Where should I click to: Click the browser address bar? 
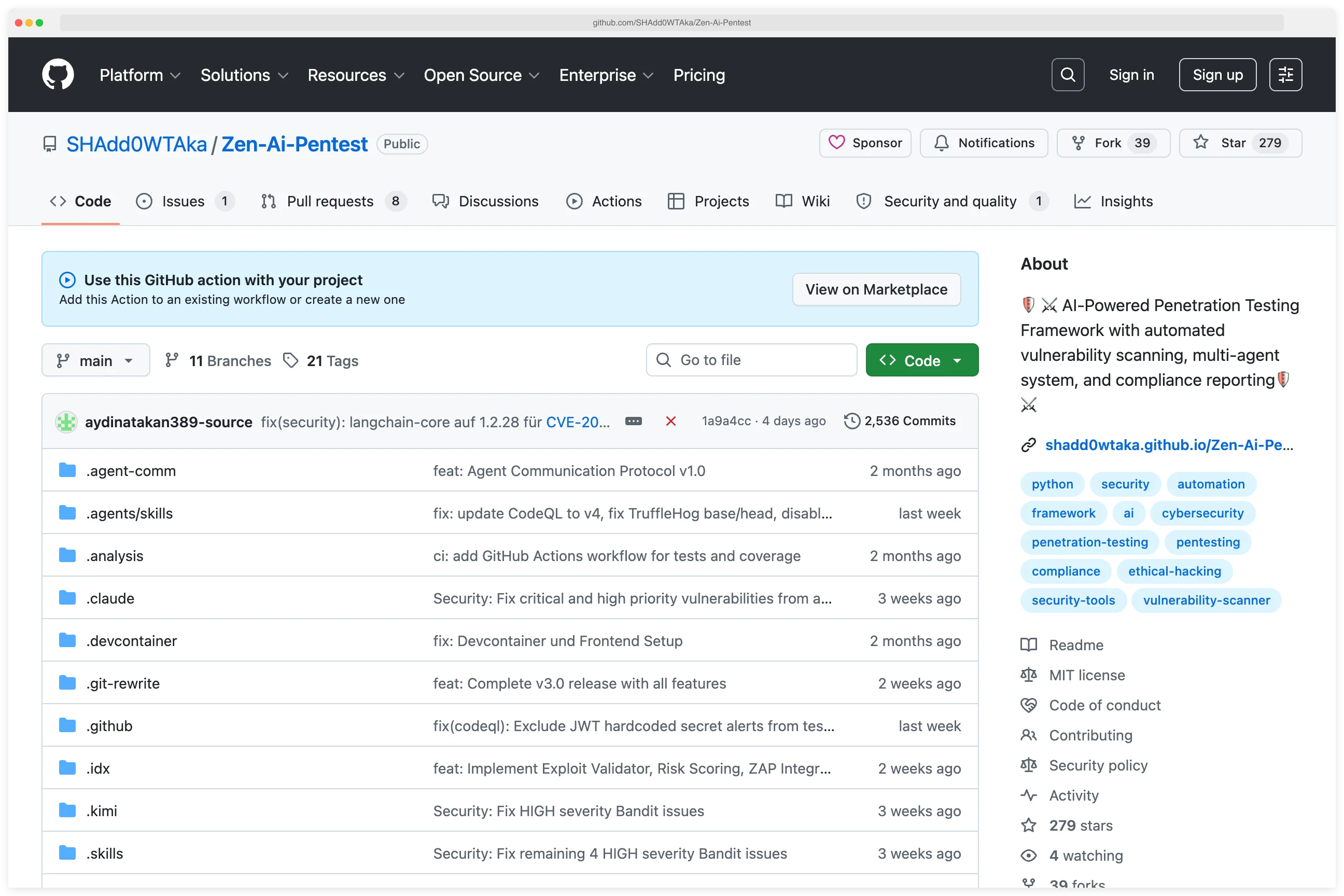pos(671,22)
